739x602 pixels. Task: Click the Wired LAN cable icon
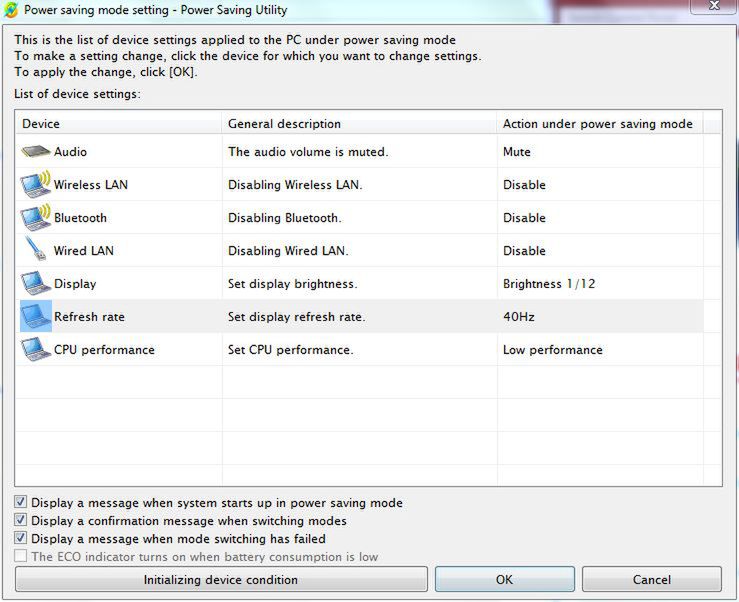tap(36, 248)
